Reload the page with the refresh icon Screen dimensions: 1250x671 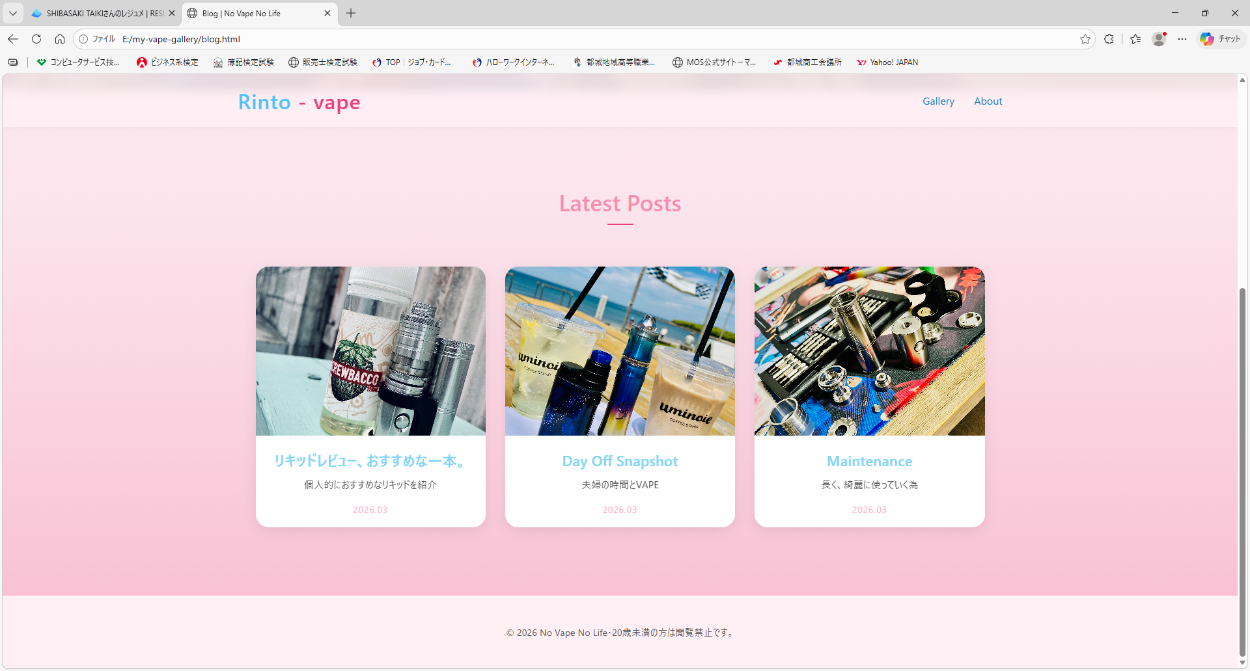click(x=36, y=39)
